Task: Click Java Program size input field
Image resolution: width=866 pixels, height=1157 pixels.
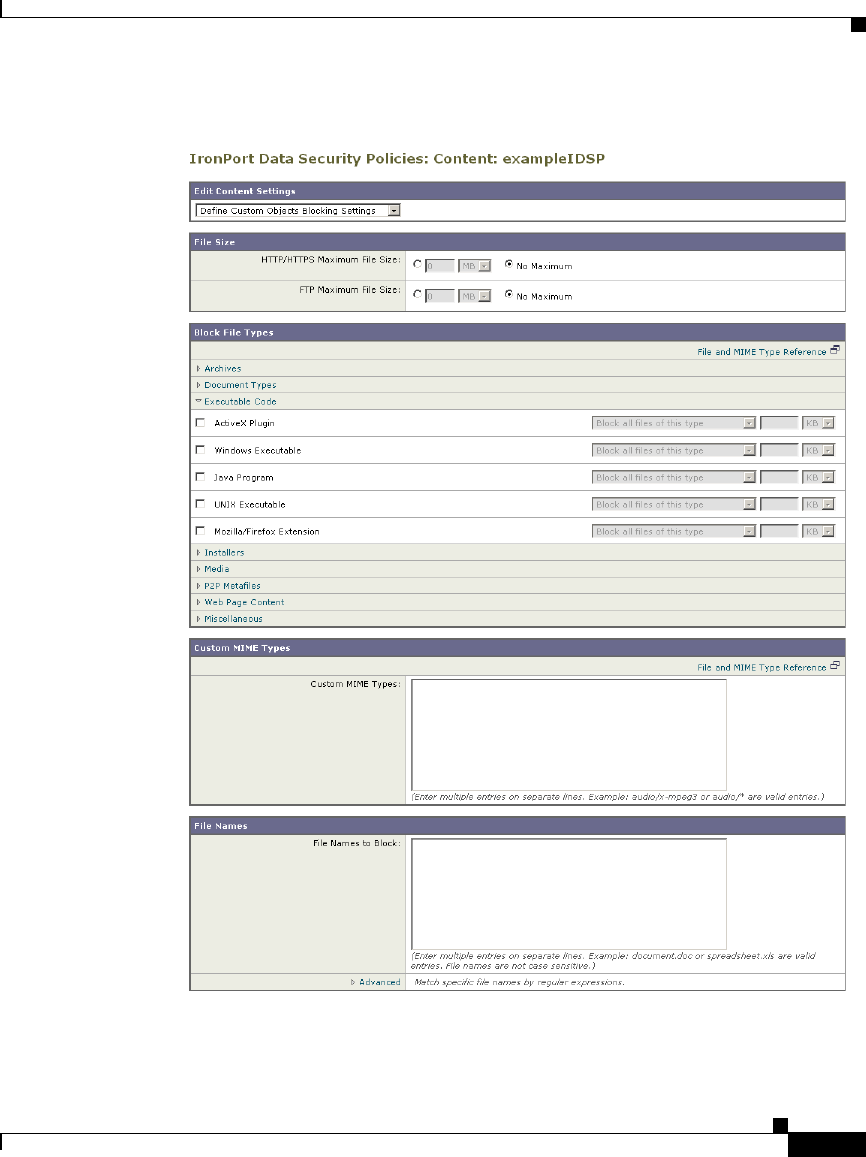Action: pyautogui.click(x=779, y=477)
